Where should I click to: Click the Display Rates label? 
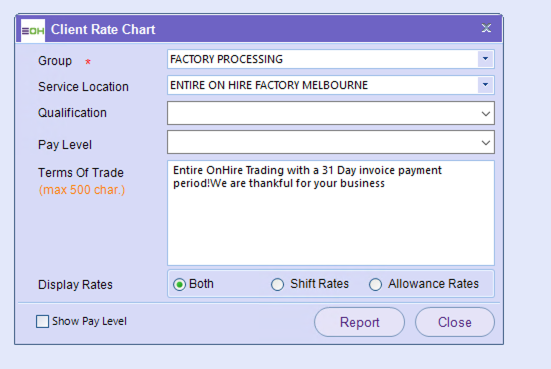tap(75, 285)
